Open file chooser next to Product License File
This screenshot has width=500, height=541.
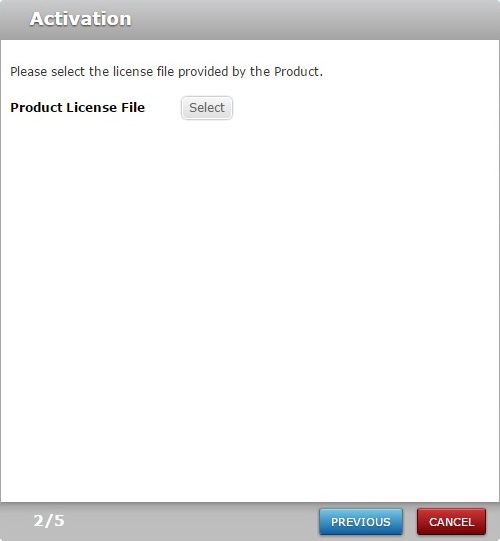click(x=207, y=108)
